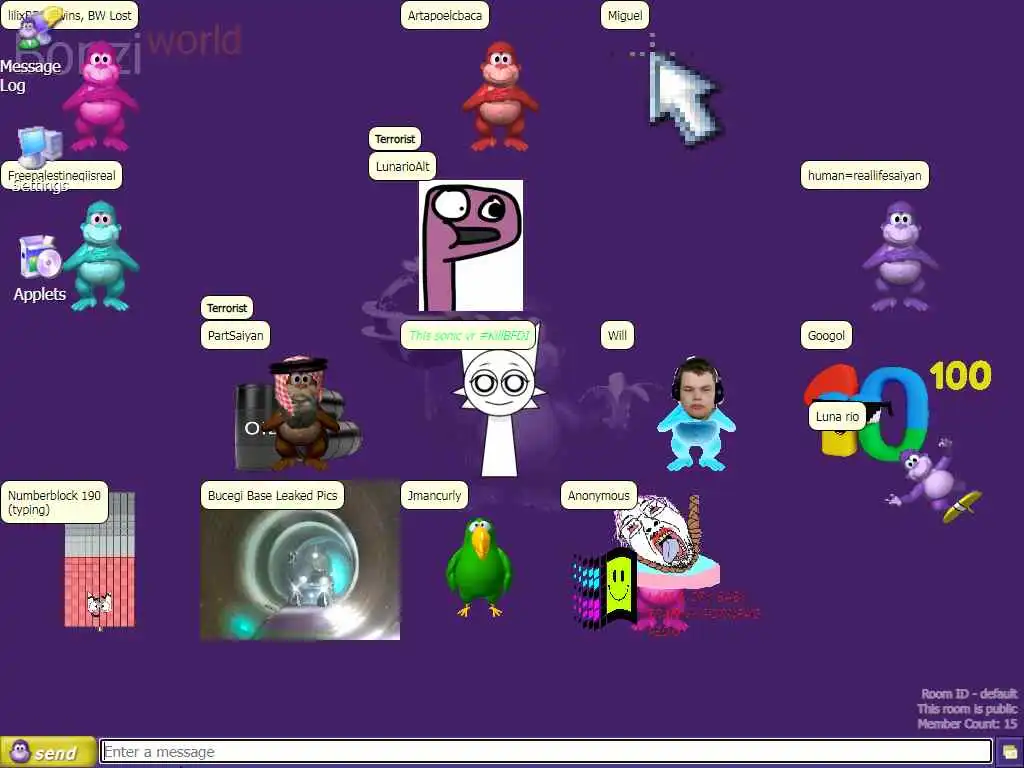Click the yellow icon right of message field
The image size is (1024, 768).
point(1010,752)
